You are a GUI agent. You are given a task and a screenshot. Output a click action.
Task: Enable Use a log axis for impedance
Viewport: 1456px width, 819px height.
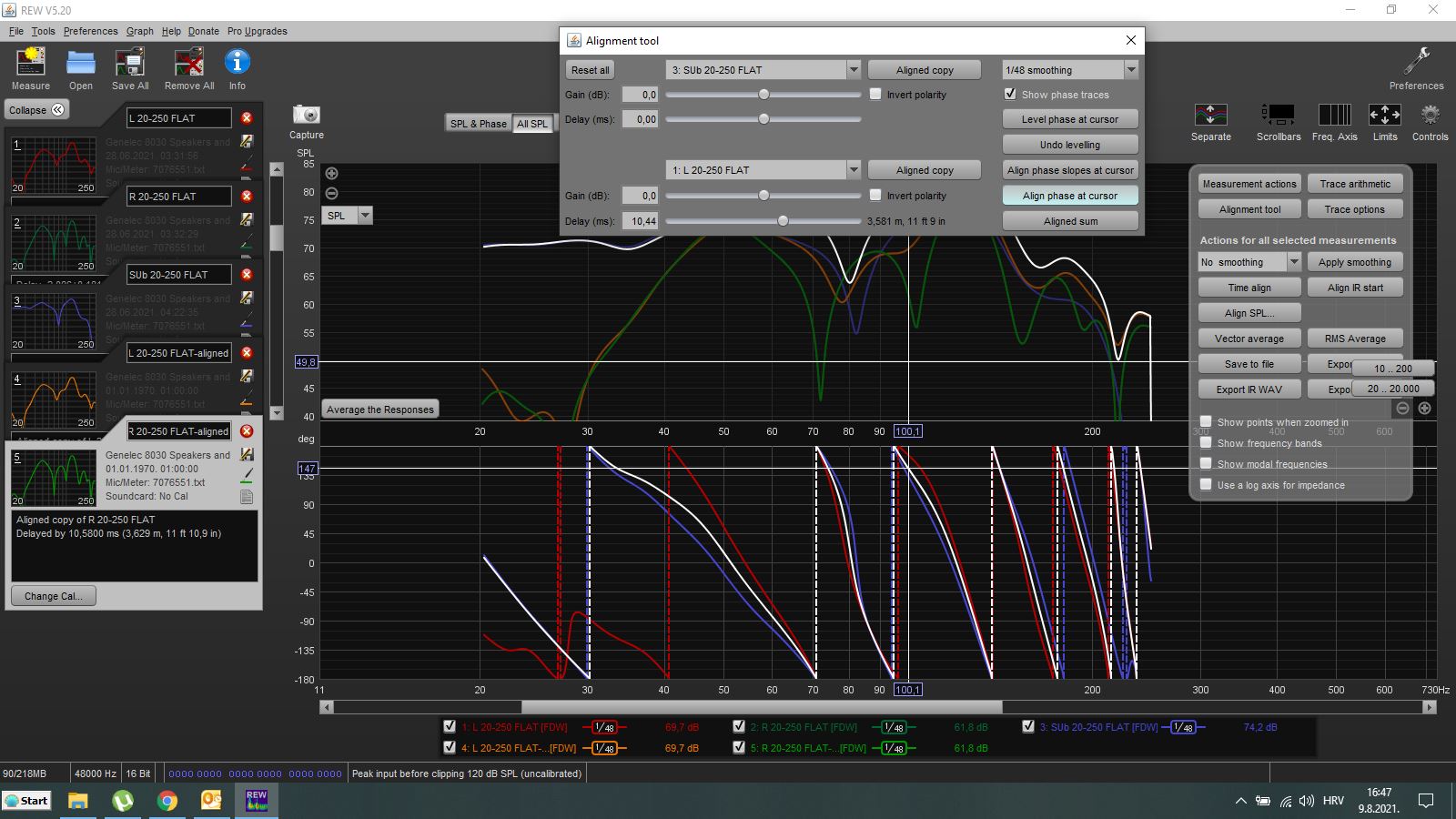[x=1206, y=485]
